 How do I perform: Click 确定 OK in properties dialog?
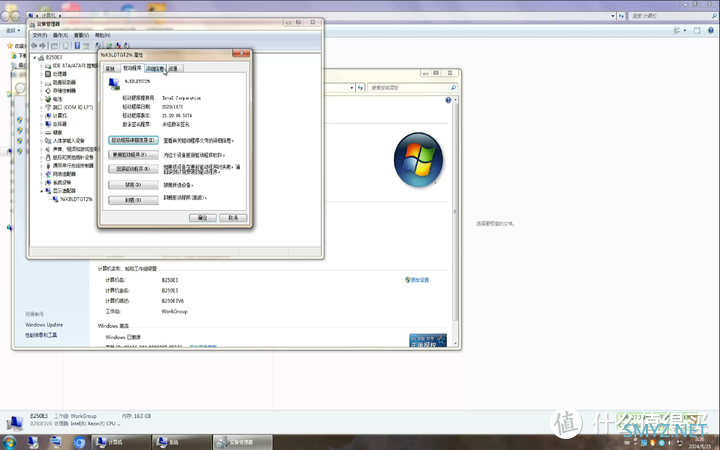[202, 218]
